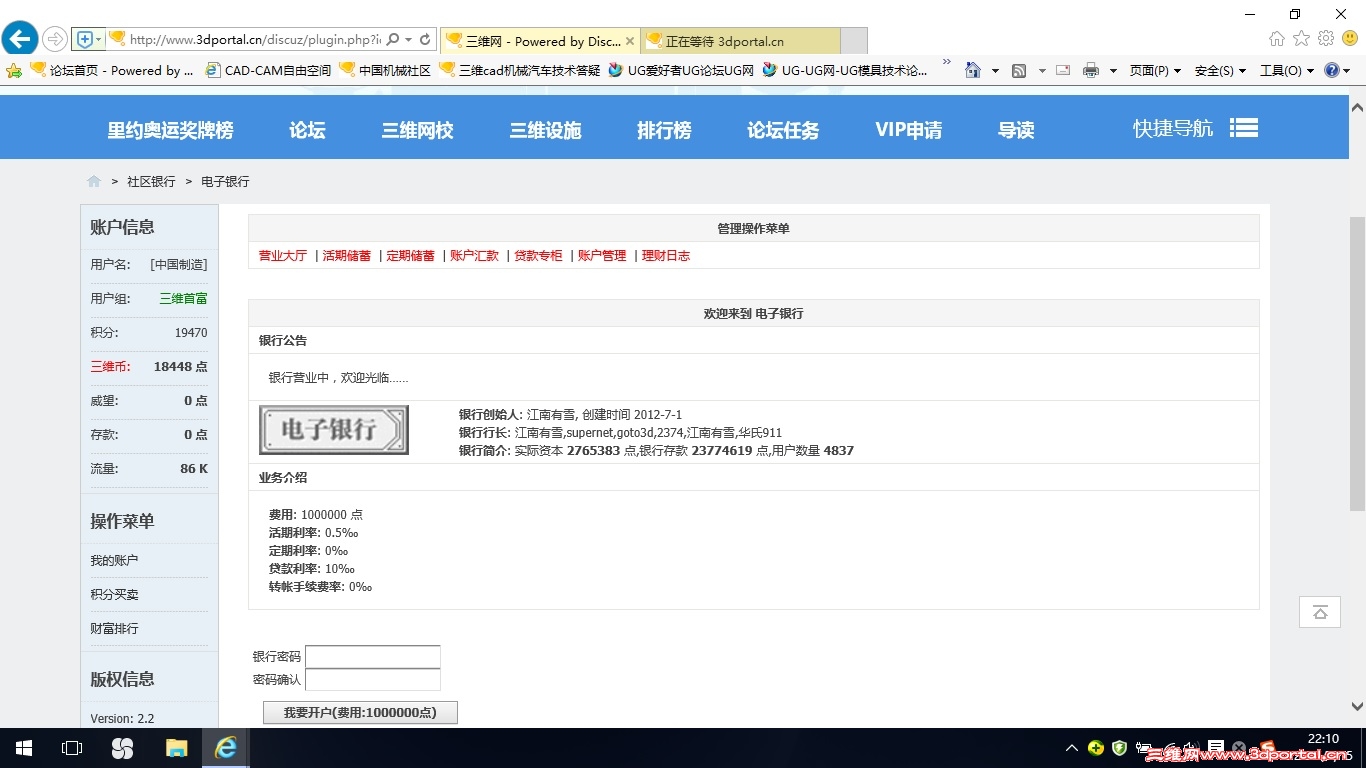Click the 电子银行 logo image
1366x768 pixels.
pyautogui.click(x=334, y=430)
